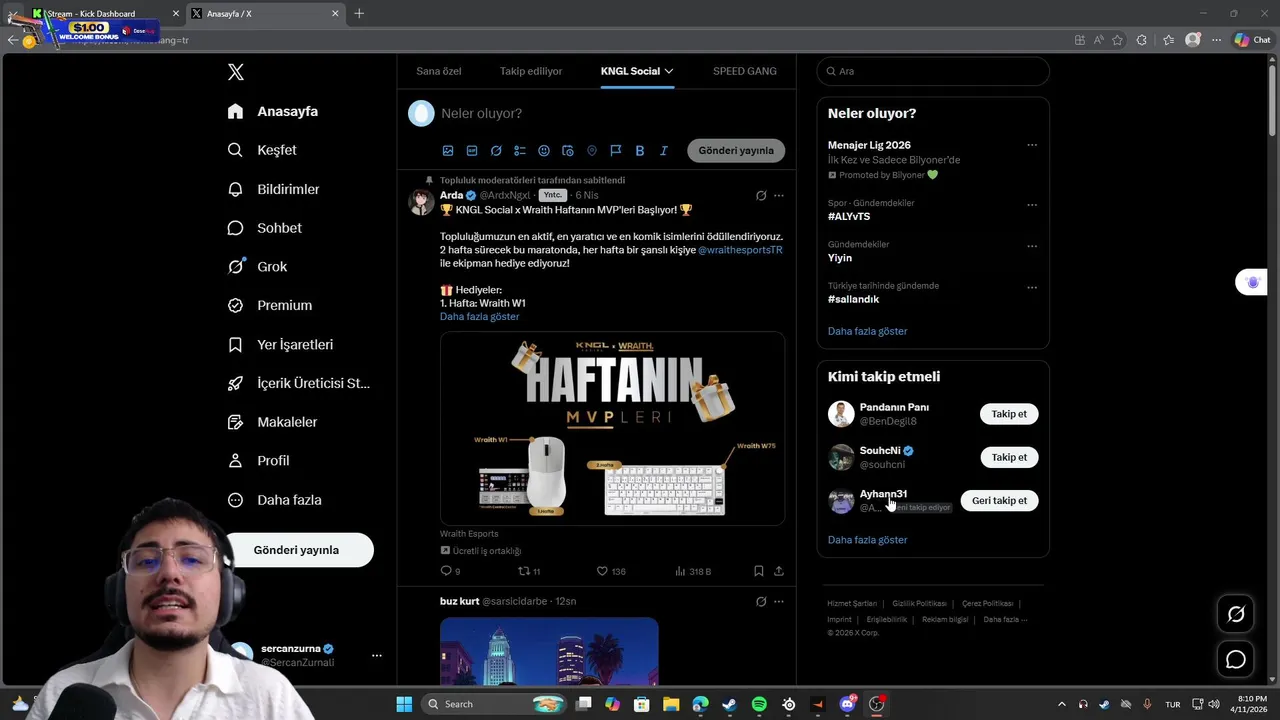Add a poll from composer toolbar

click(x=520, y=151)
